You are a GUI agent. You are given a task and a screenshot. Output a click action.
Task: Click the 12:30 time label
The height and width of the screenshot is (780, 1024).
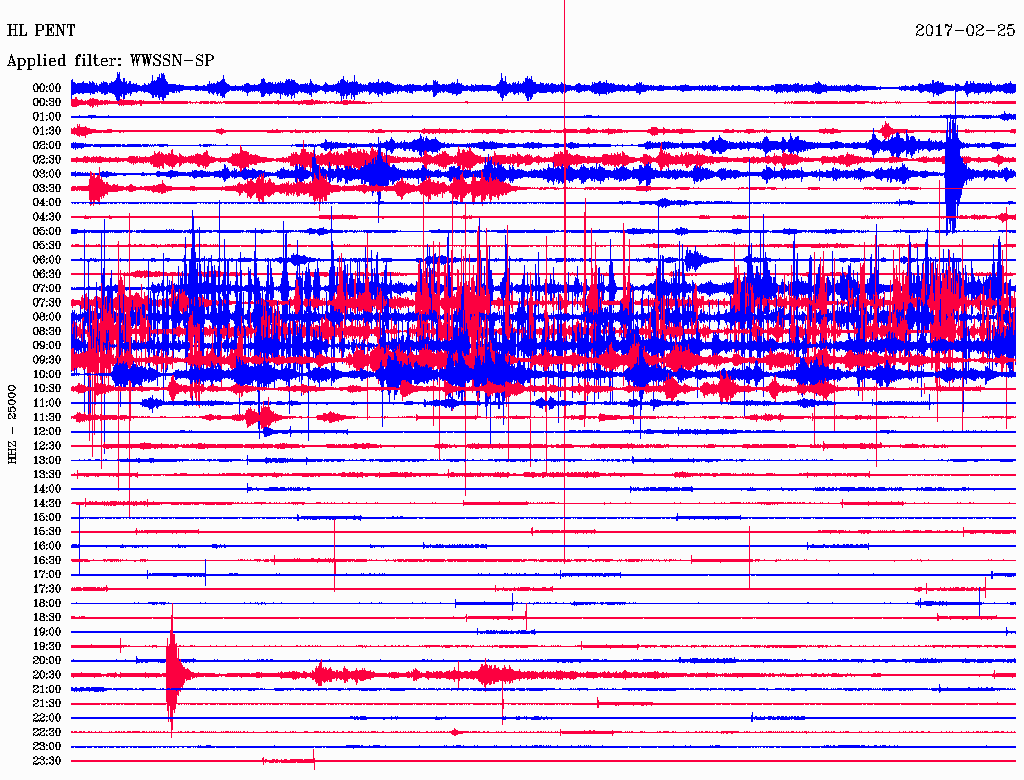pyautogui.click(x=47, y=446)
